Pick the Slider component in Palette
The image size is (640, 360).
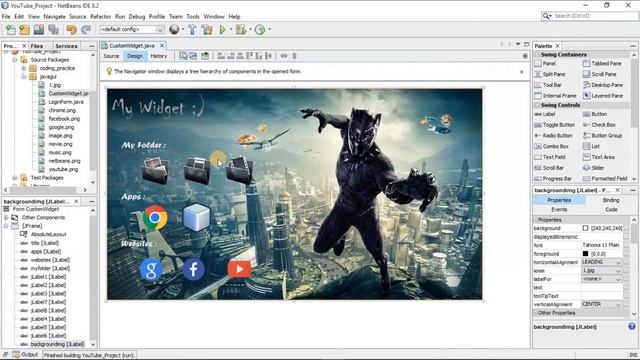click(x=593, y=168)
